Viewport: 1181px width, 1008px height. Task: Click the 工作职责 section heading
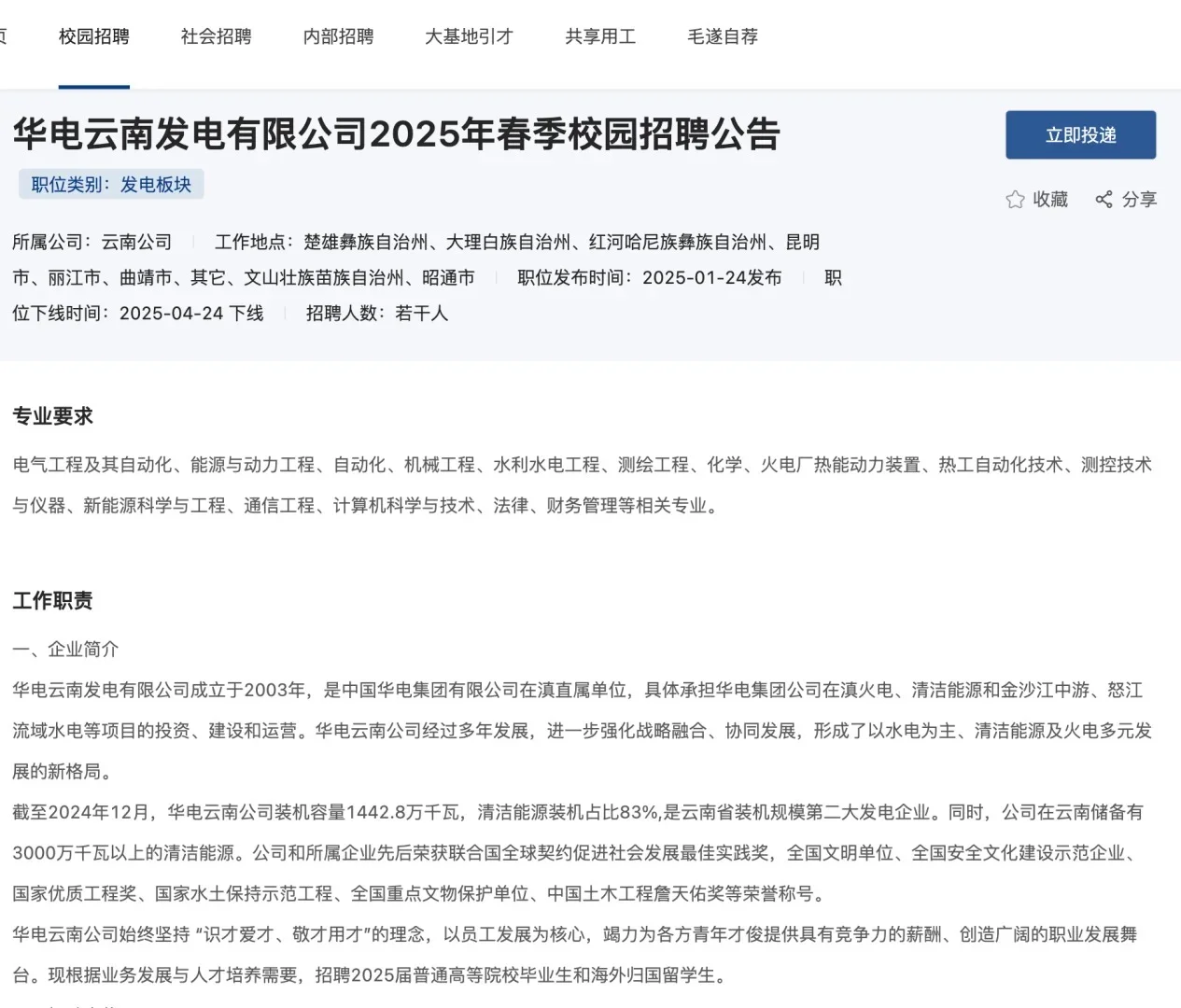(52, 601)
